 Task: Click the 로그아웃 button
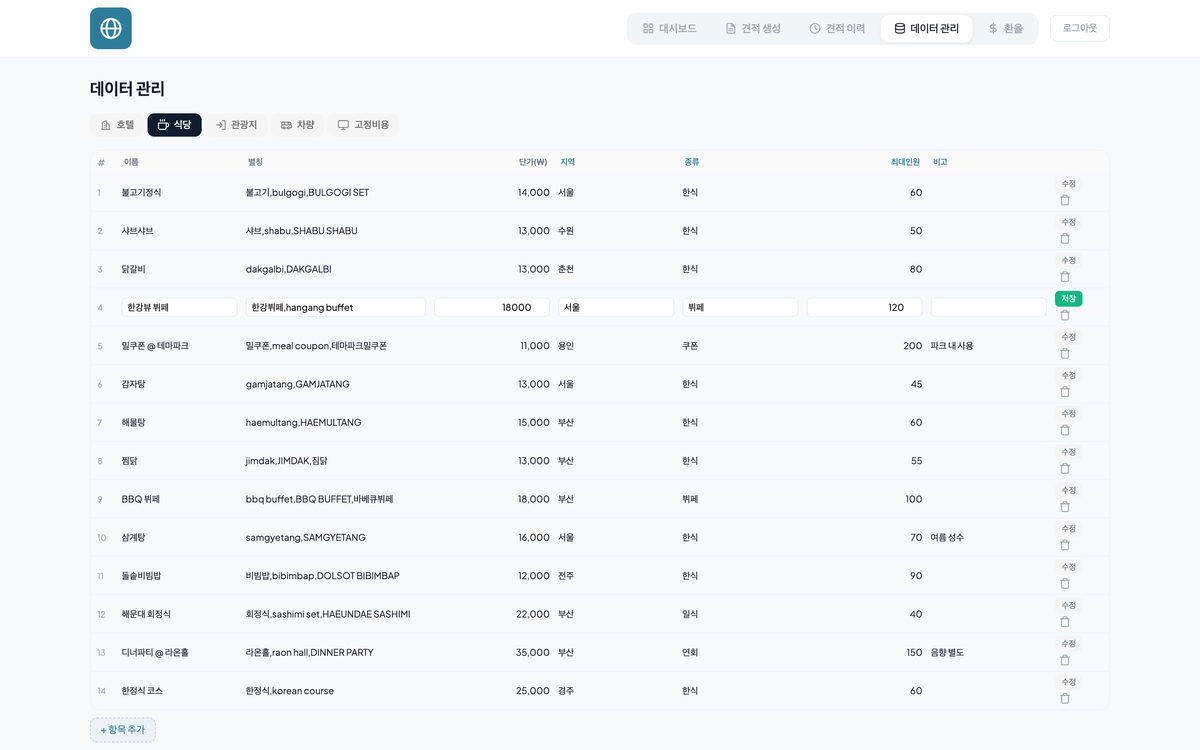coord(1080,28)
